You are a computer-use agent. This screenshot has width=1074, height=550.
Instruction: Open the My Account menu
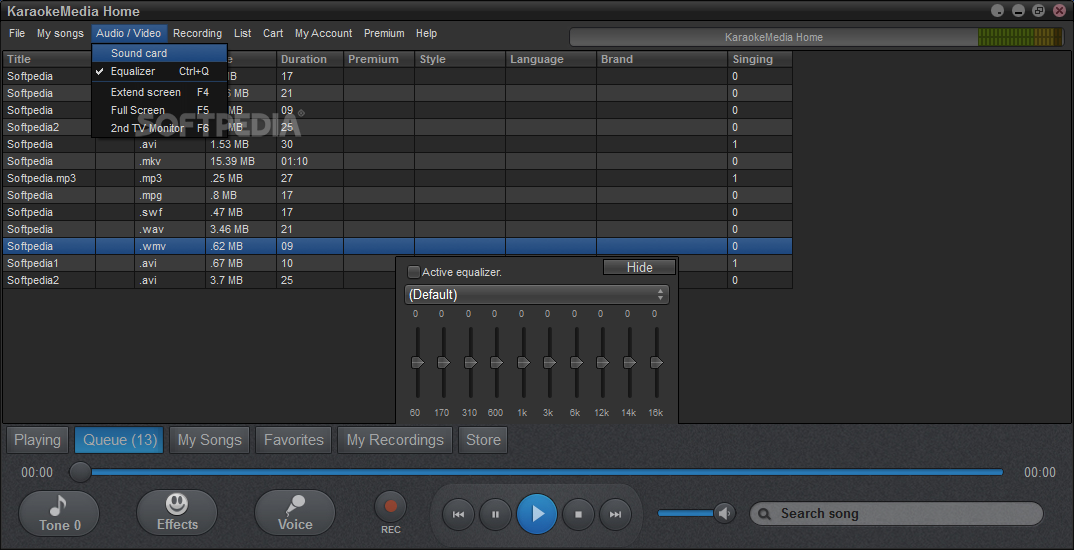click(323, 33)
